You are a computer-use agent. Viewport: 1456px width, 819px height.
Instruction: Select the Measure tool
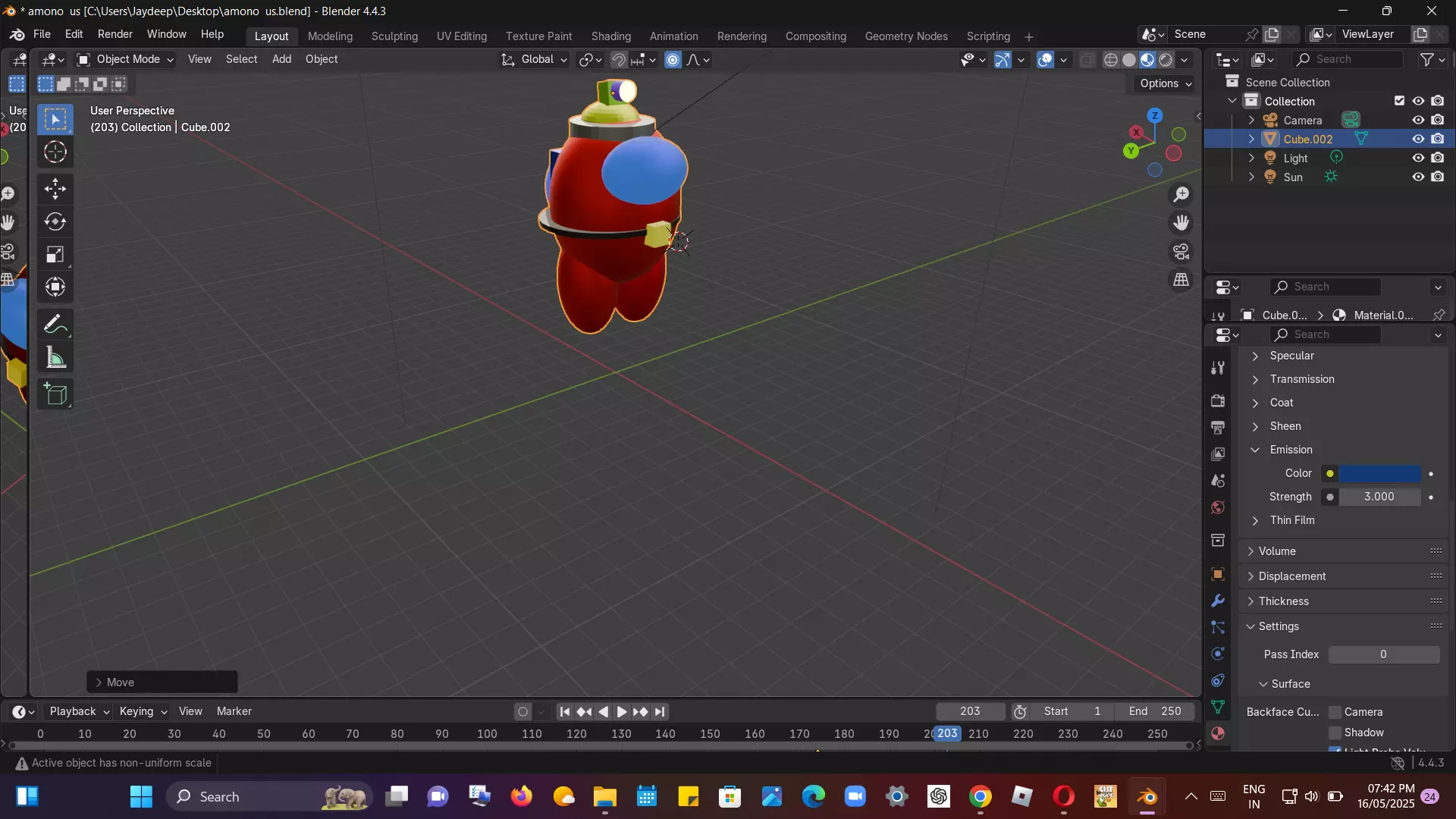tap(55, 358)
